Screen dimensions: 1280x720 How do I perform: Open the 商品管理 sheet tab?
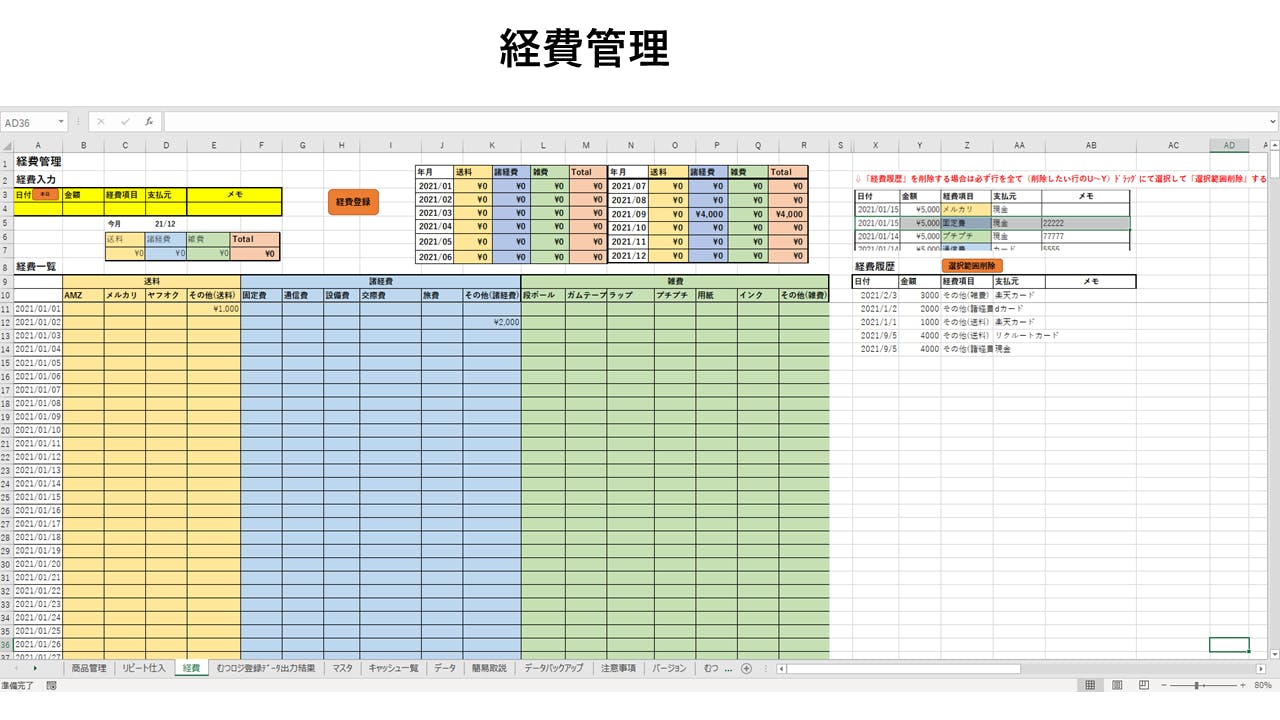point(89,668)
